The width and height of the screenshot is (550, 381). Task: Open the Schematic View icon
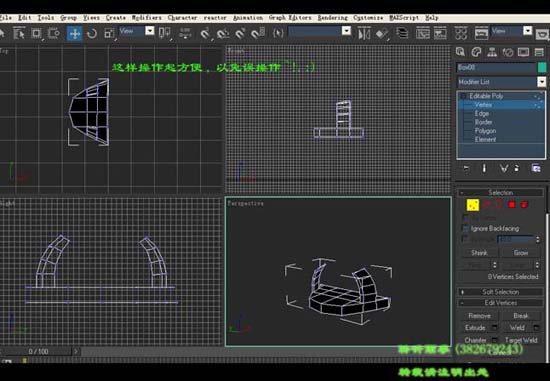coord(440,34)
